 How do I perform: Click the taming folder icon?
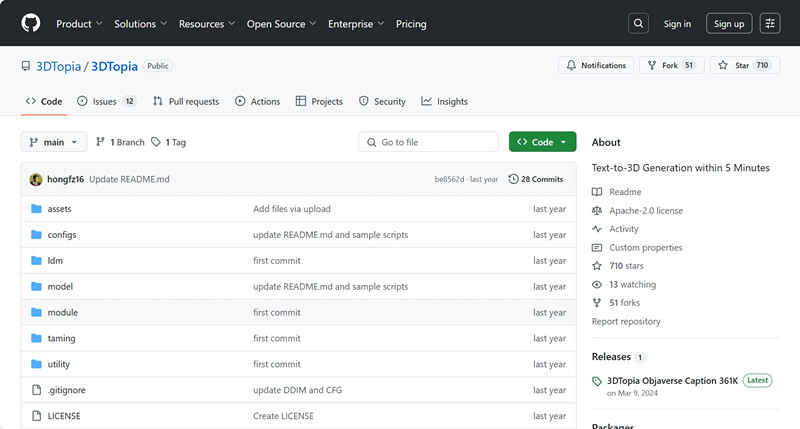(36, 338)
